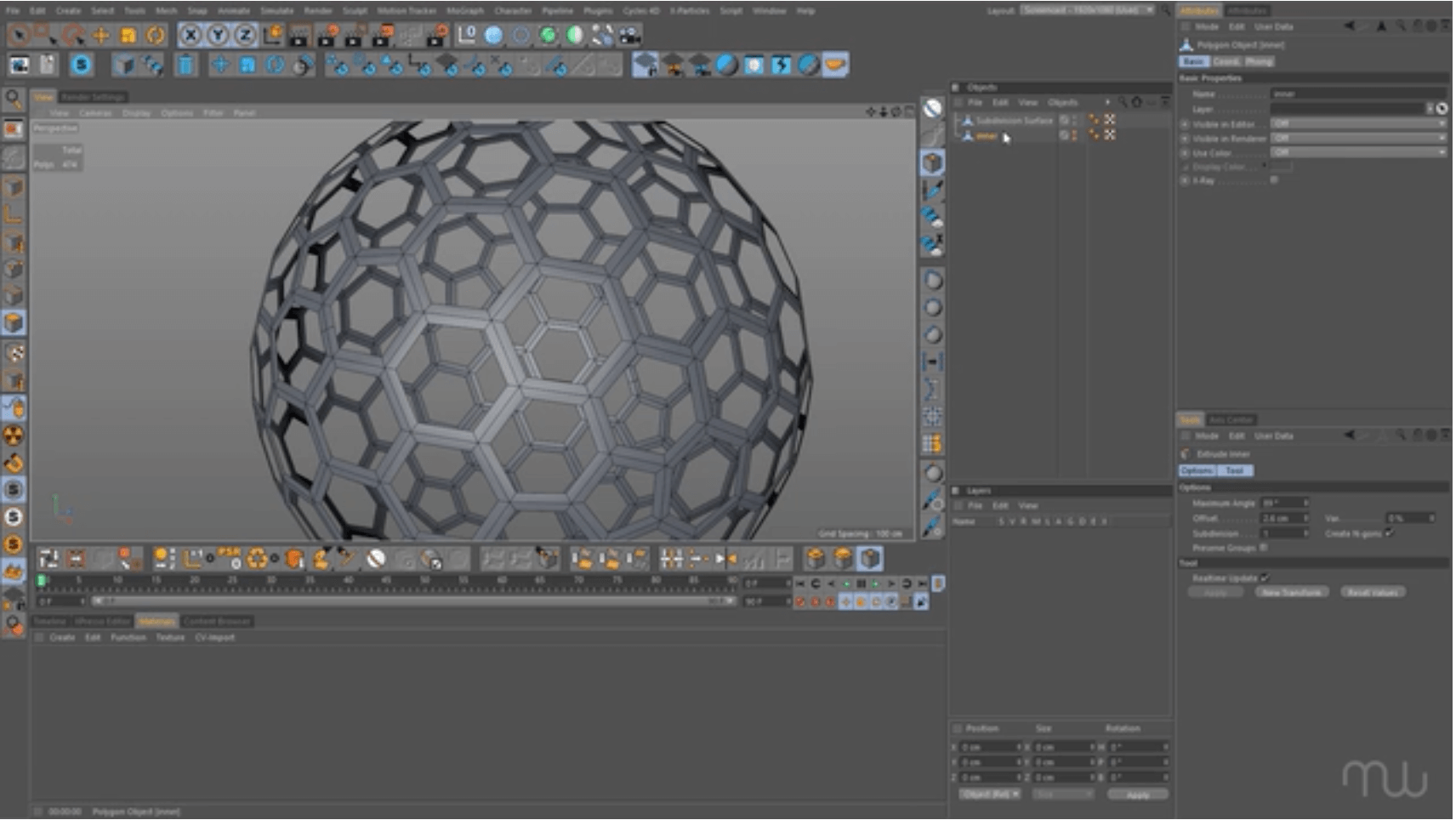
Task: Click the Subdivision Surface object icon
Action: pos(967,121)
